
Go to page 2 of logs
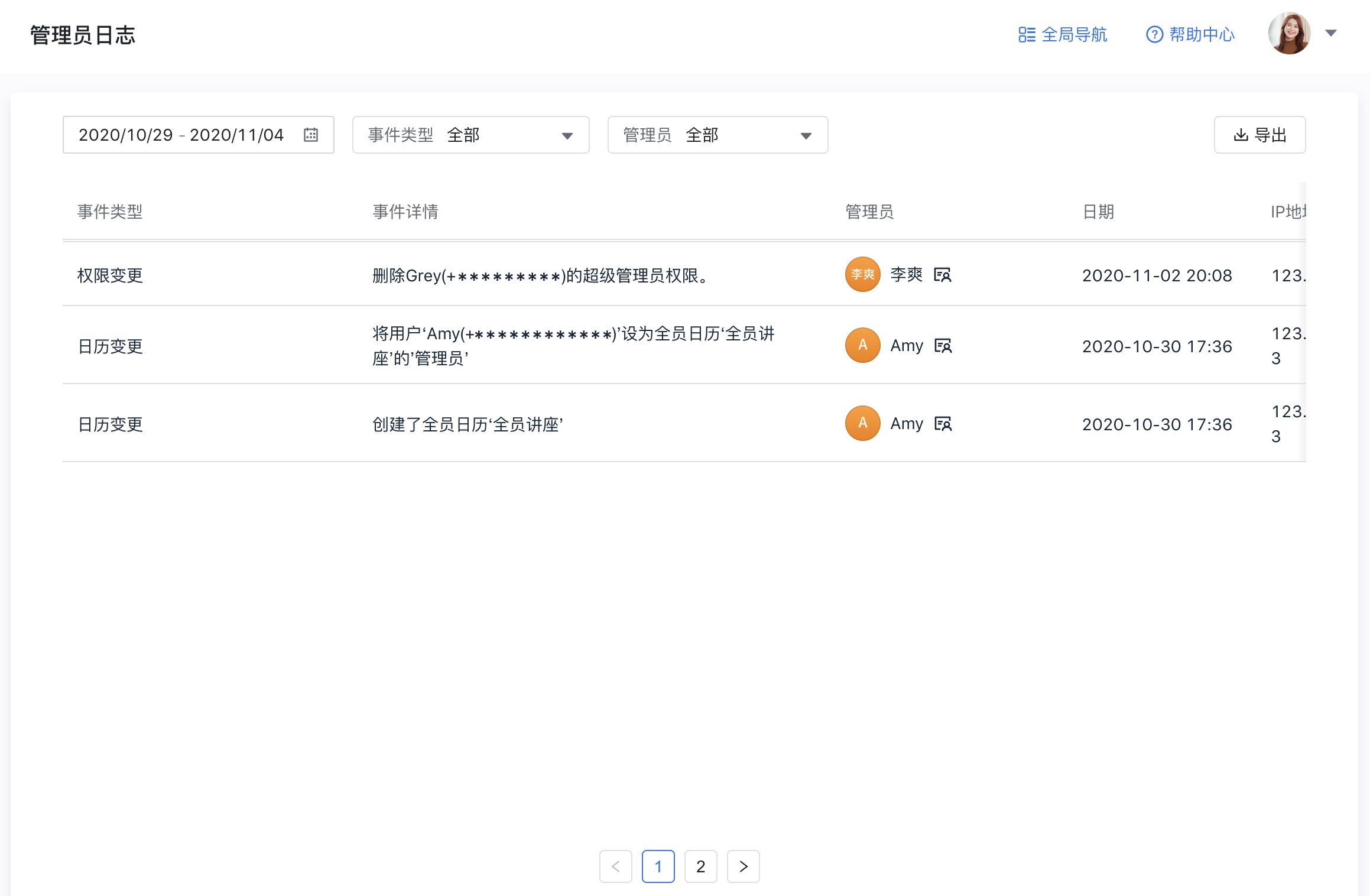tap(700, 866)
